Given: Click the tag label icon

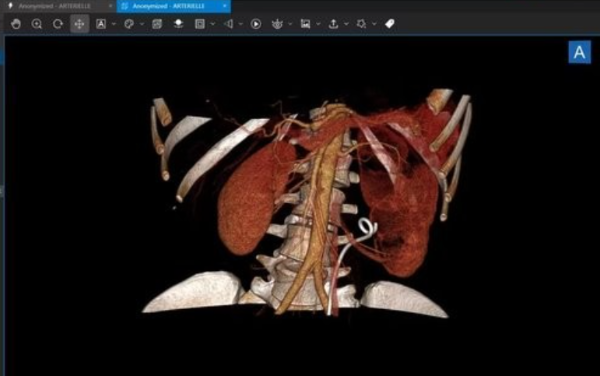Looking at the screenshot, I should click(x=390, y=24).
